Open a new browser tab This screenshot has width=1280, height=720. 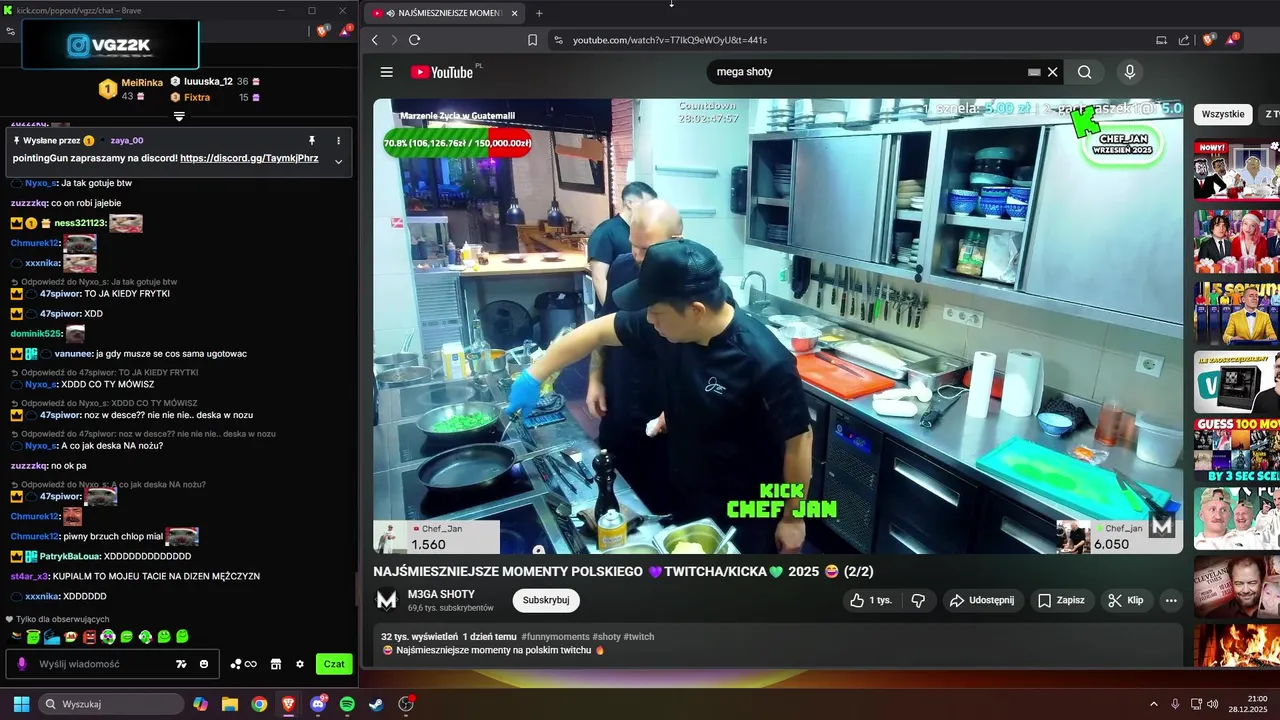(539, 13)
